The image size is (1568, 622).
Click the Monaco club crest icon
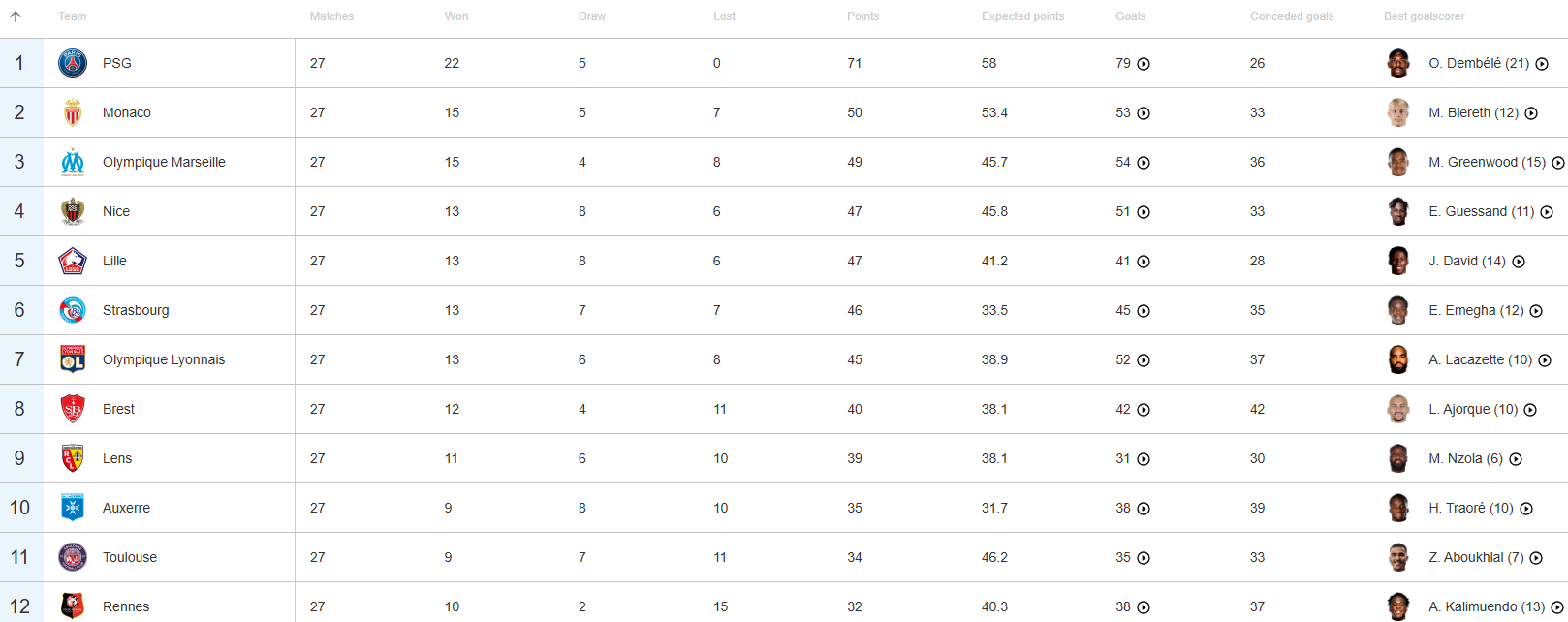[73, 112]
